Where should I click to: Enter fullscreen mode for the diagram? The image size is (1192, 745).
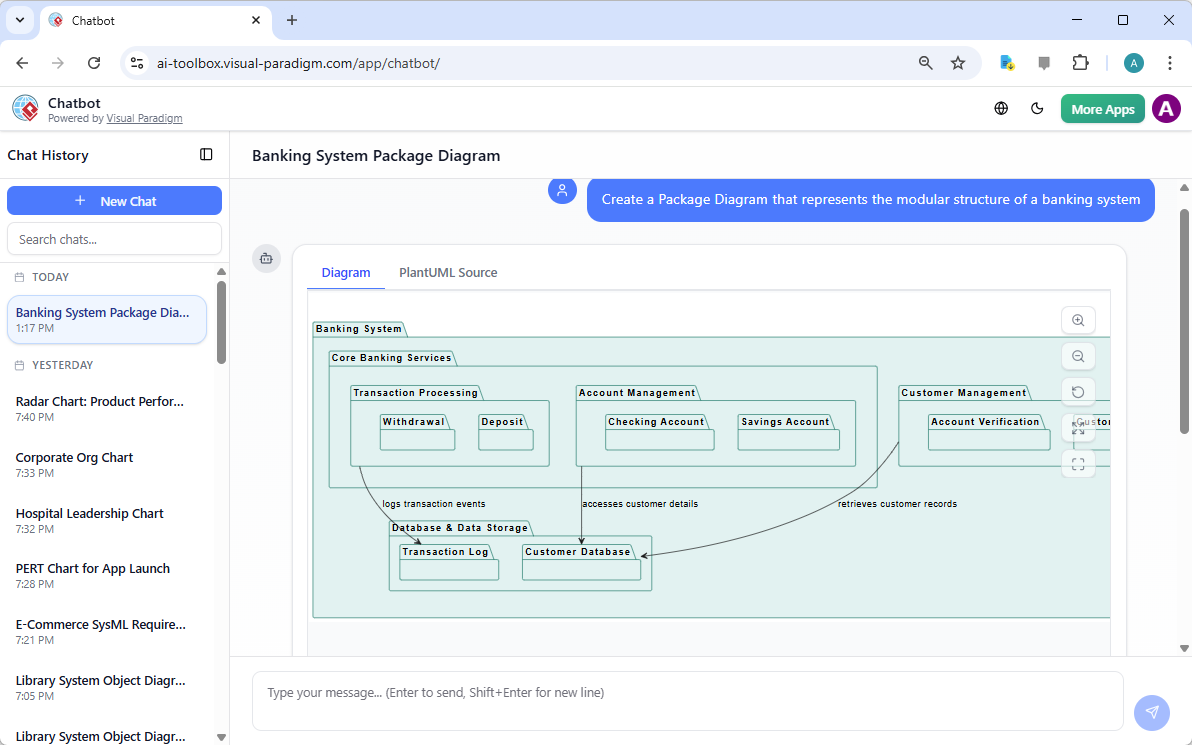click(1078, 463)
